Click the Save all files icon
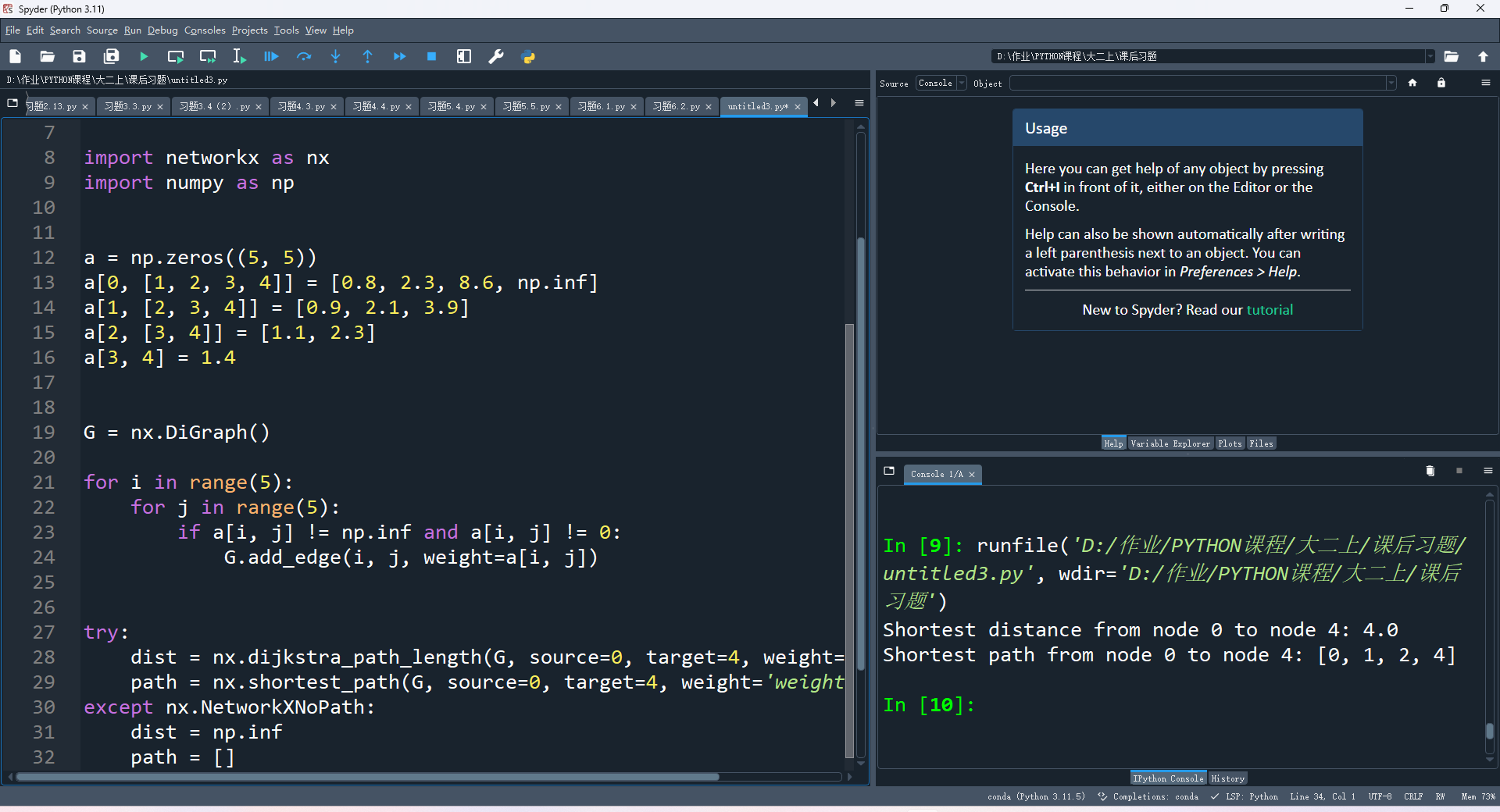Viewport: 1500px width, 812px height. tap(111, 56)
